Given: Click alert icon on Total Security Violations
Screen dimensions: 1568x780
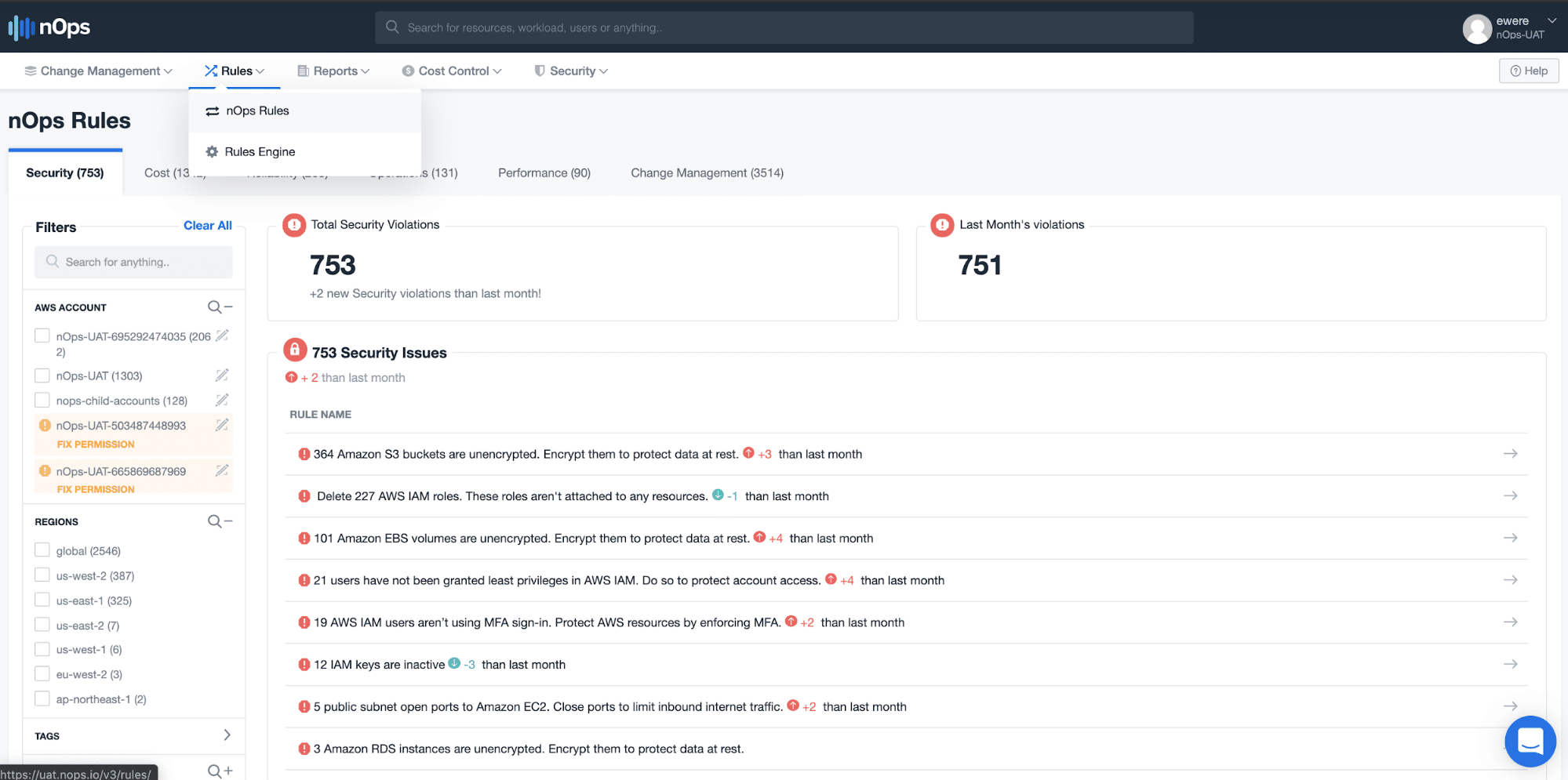Looking at the screenshot, I should 294,225.
